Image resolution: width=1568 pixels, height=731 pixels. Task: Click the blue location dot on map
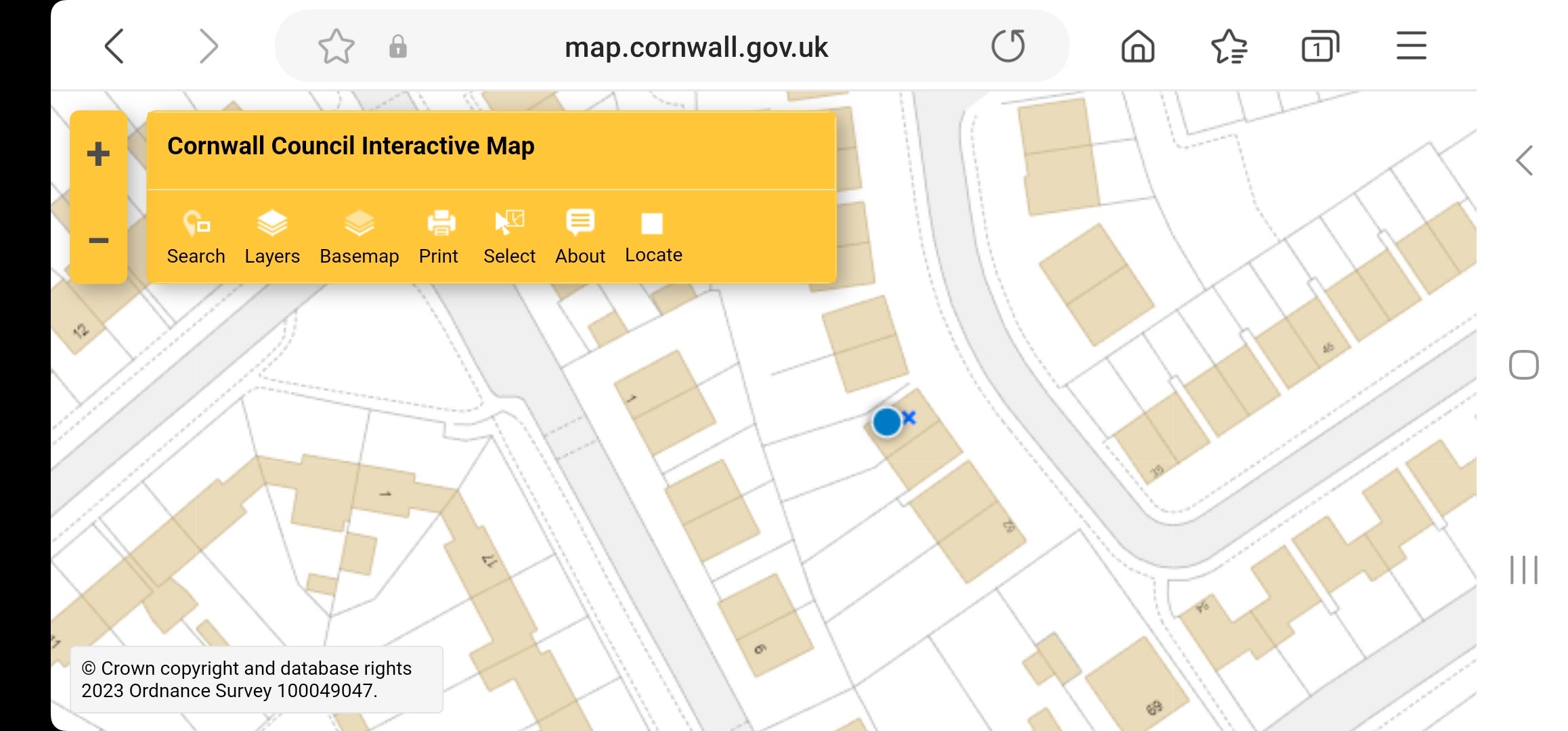tap(886, 422)
